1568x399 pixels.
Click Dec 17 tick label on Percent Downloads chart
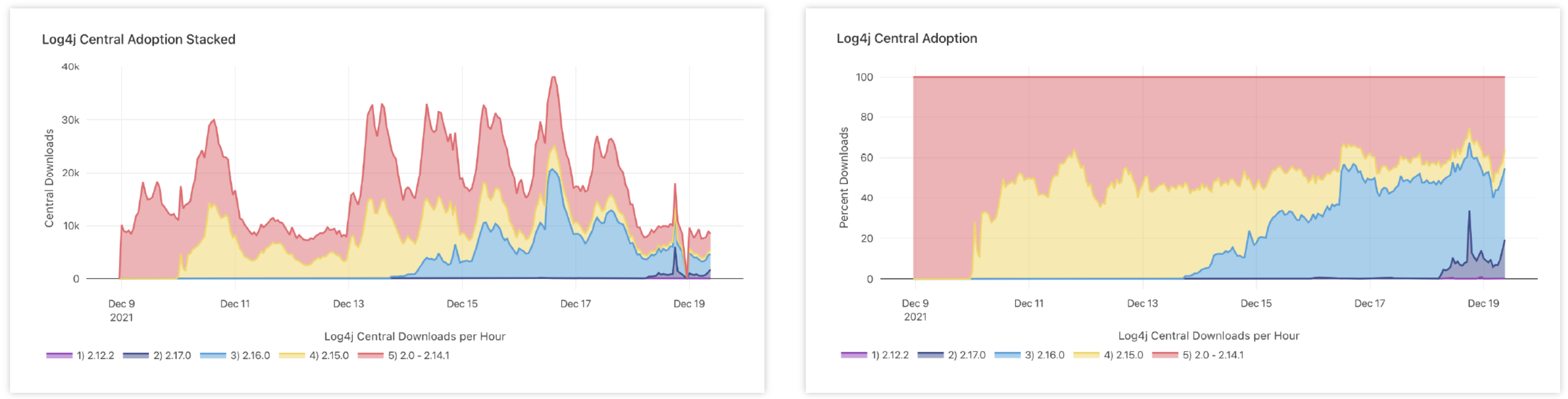(x=1370, y=303)
